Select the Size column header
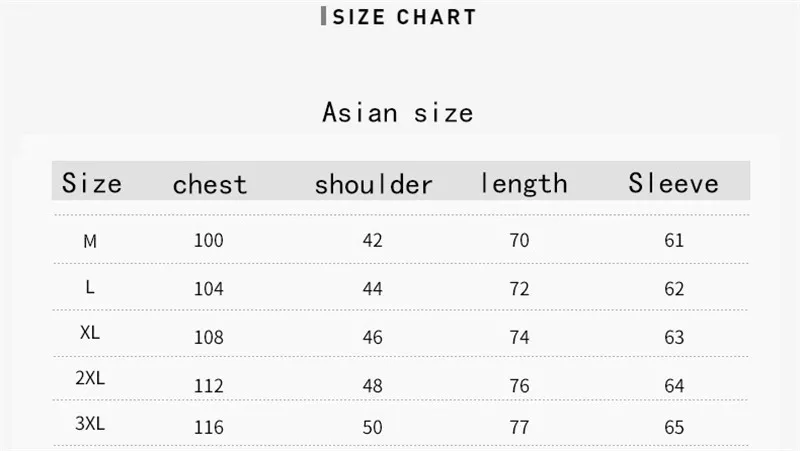The width and height of the screenshot is (800, 451). tap(92, 183)
